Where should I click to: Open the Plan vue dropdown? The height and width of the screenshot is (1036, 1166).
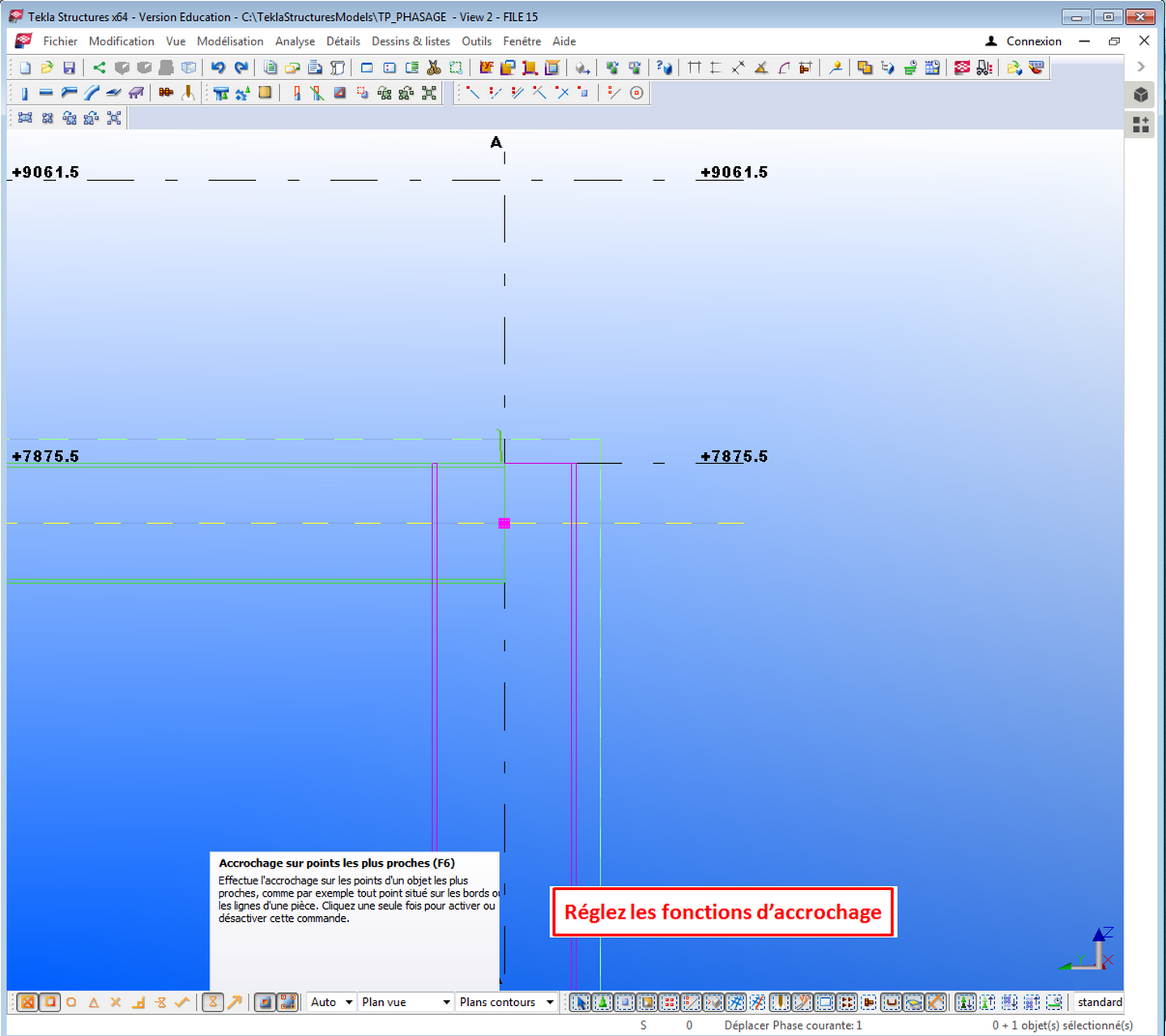406,1002
